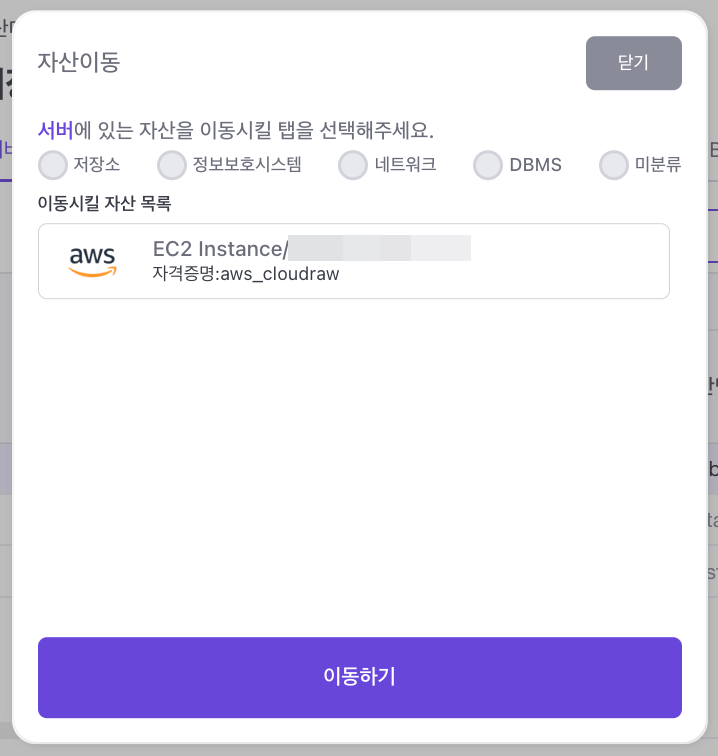Click the purple 서버 word
The image size is (718, 756).
click(x=55, y=129)
